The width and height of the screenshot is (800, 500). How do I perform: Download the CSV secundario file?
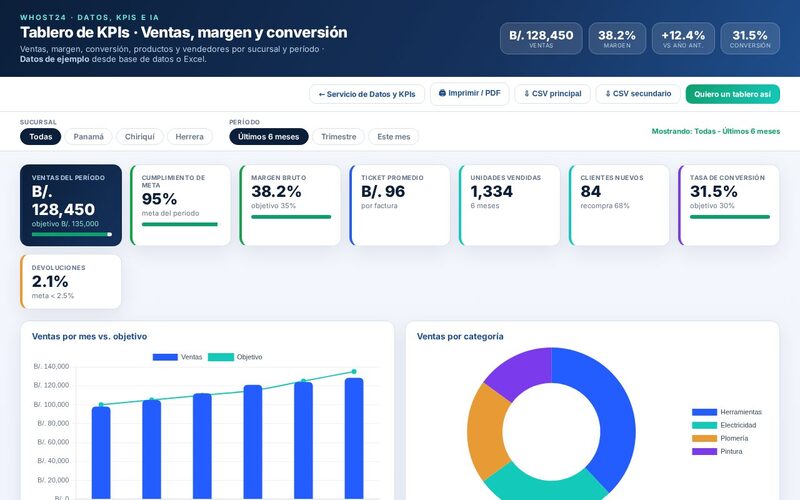[x=638, y=94]
